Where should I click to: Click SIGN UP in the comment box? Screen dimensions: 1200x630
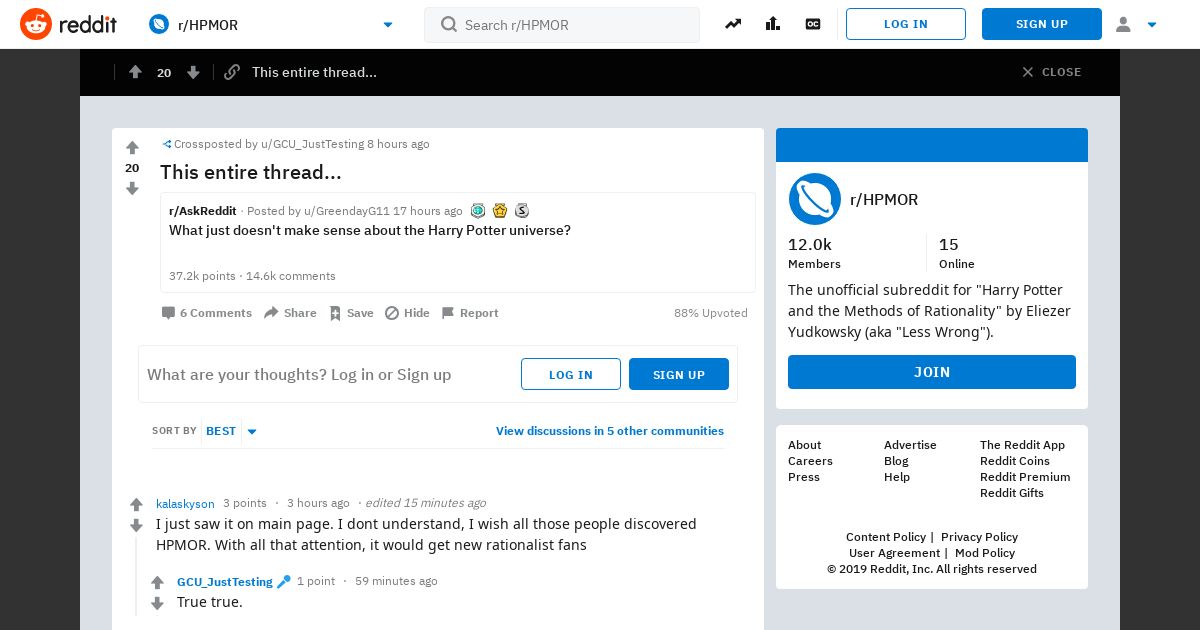(x=679, y=374)
